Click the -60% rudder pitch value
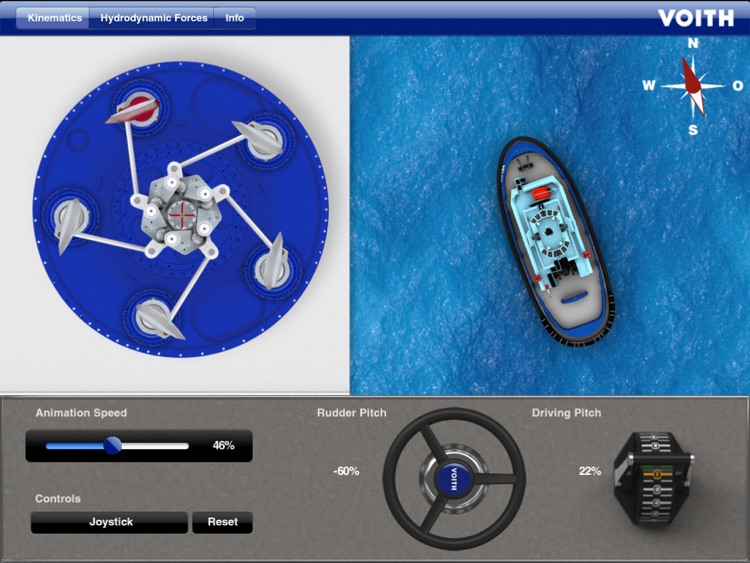 [x=346, y=471]
